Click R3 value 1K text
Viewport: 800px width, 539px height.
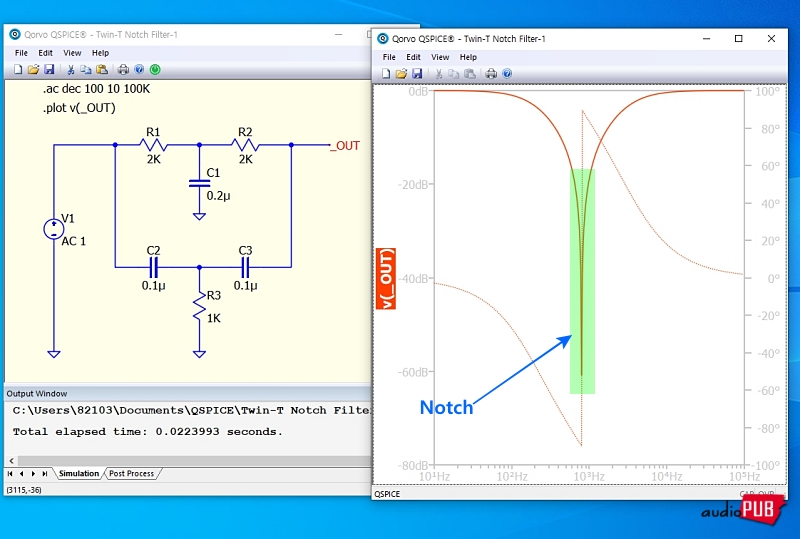point(214,318)
